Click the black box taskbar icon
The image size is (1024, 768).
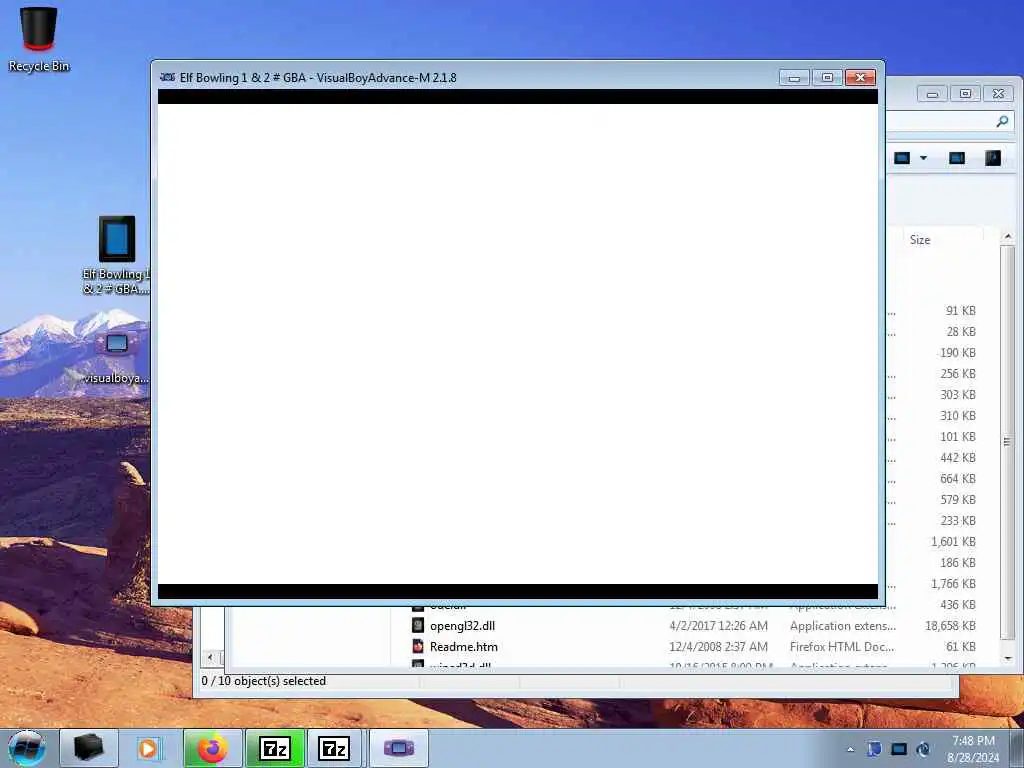click(x=89, y=748)
